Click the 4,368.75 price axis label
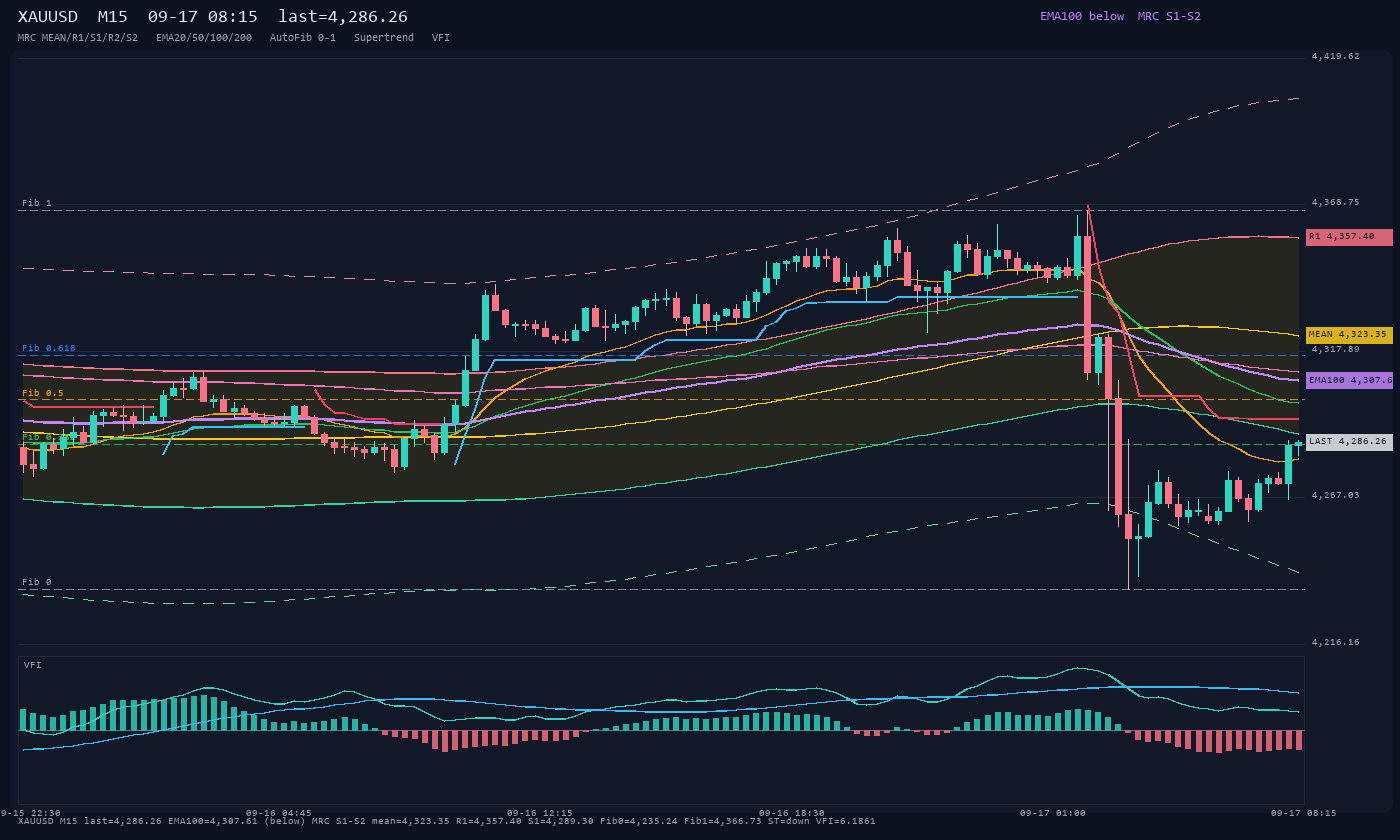1400x840 pixels. 1335,202
